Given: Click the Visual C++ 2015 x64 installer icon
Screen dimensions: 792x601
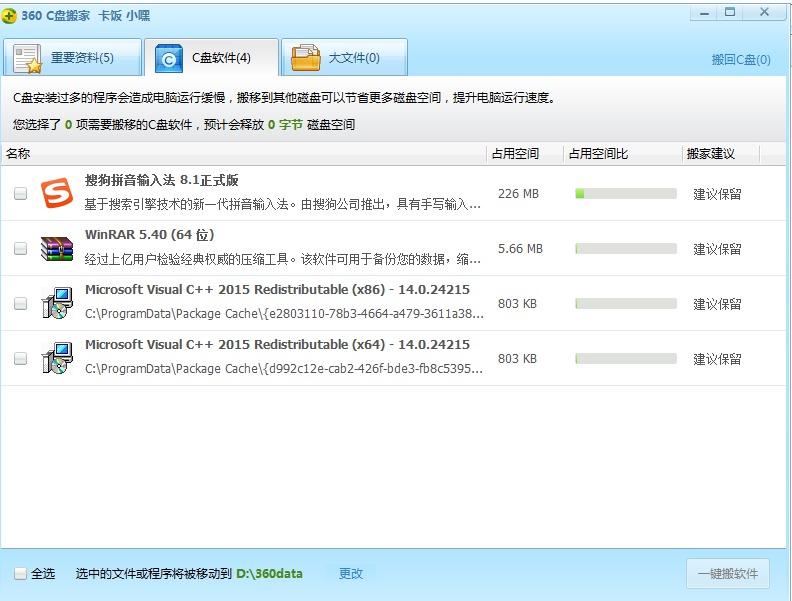Looking at the screenshot, I should (57, 358).
